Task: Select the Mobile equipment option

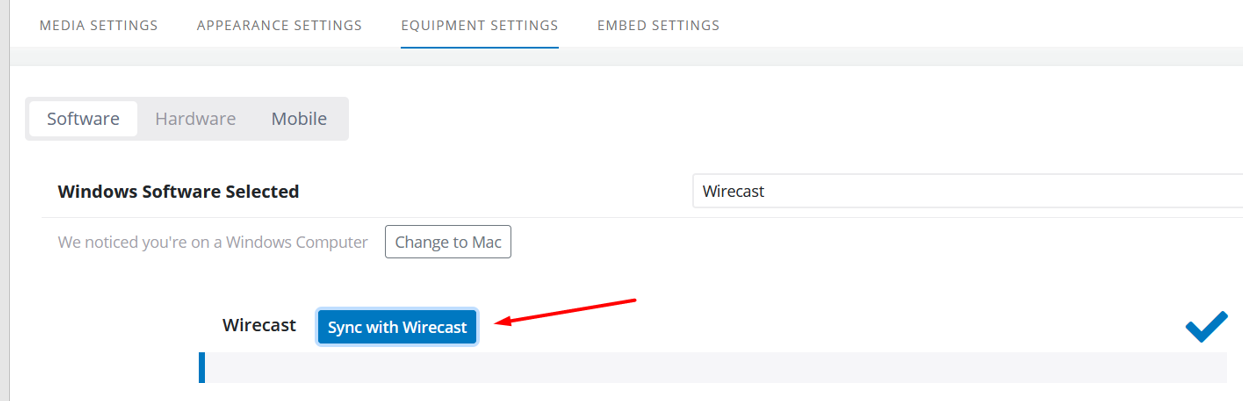Action: [299, 118]
